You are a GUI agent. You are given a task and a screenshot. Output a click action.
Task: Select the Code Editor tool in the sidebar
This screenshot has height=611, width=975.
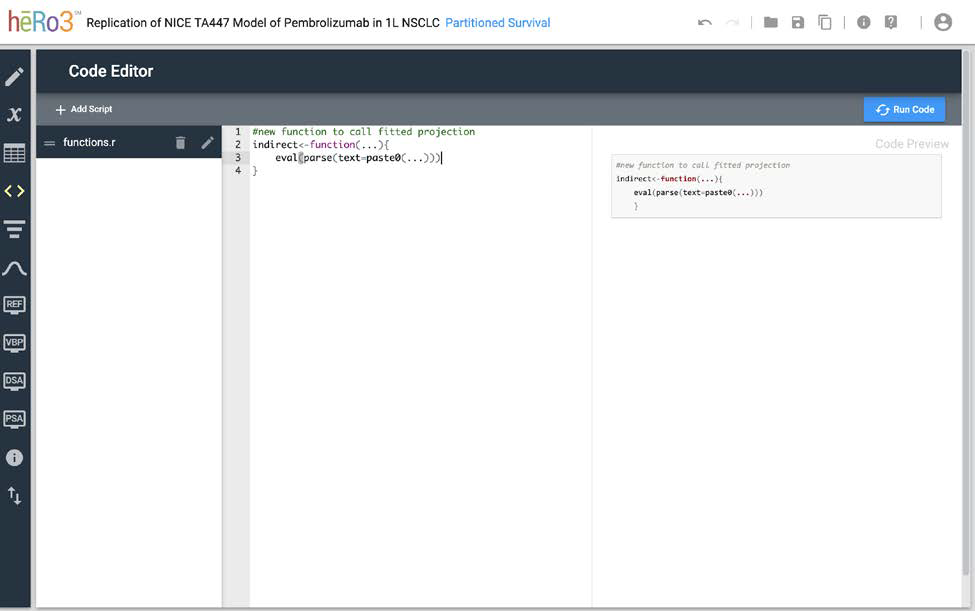[x=14, y=190]
